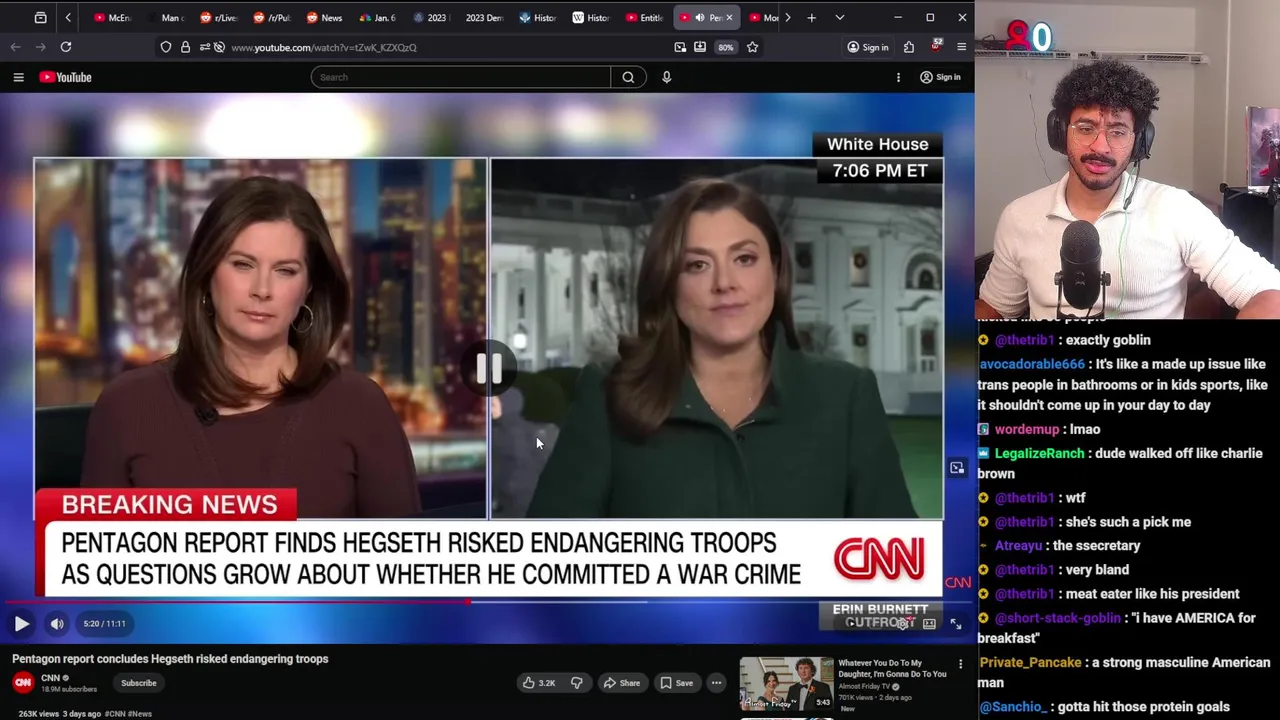Subscribe to the CNN channel
This screenshot has width=1280, height=720.
tap(139, 683)
